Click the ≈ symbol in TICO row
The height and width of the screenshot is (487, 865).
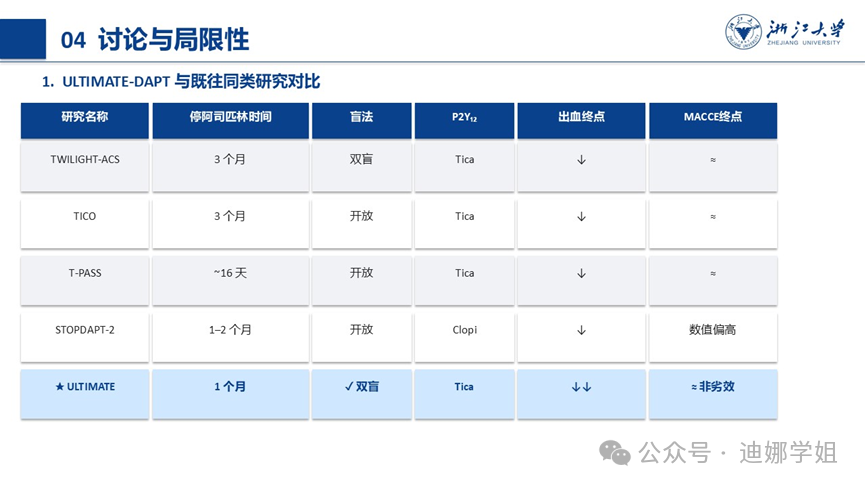tap(713, 217)
